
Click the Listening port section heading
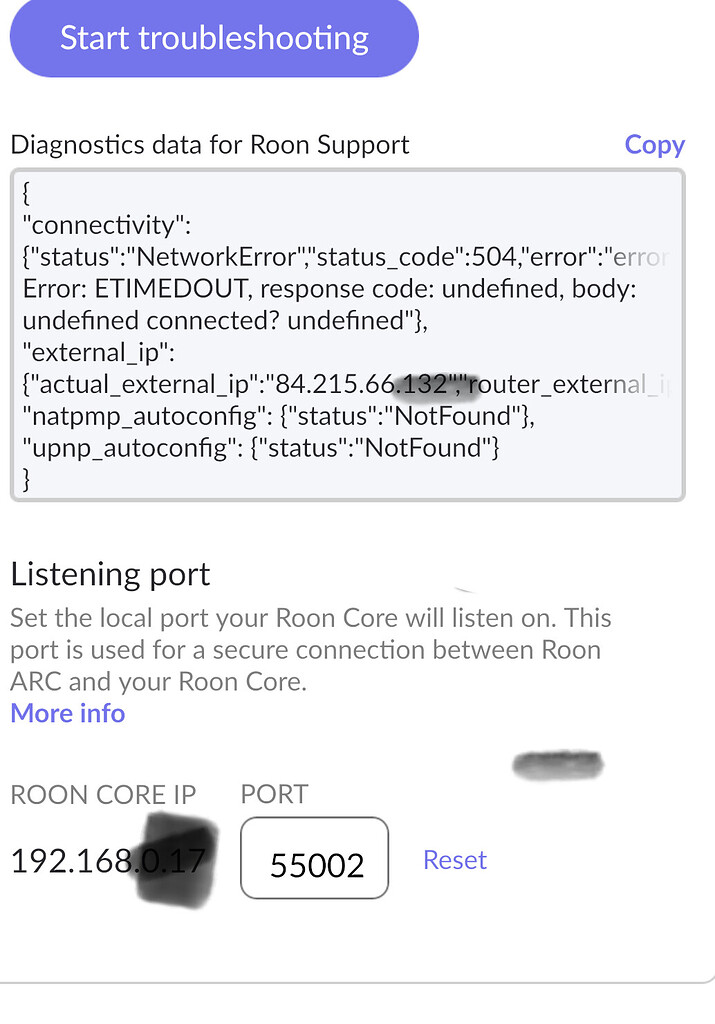click(x=110, y=574)
